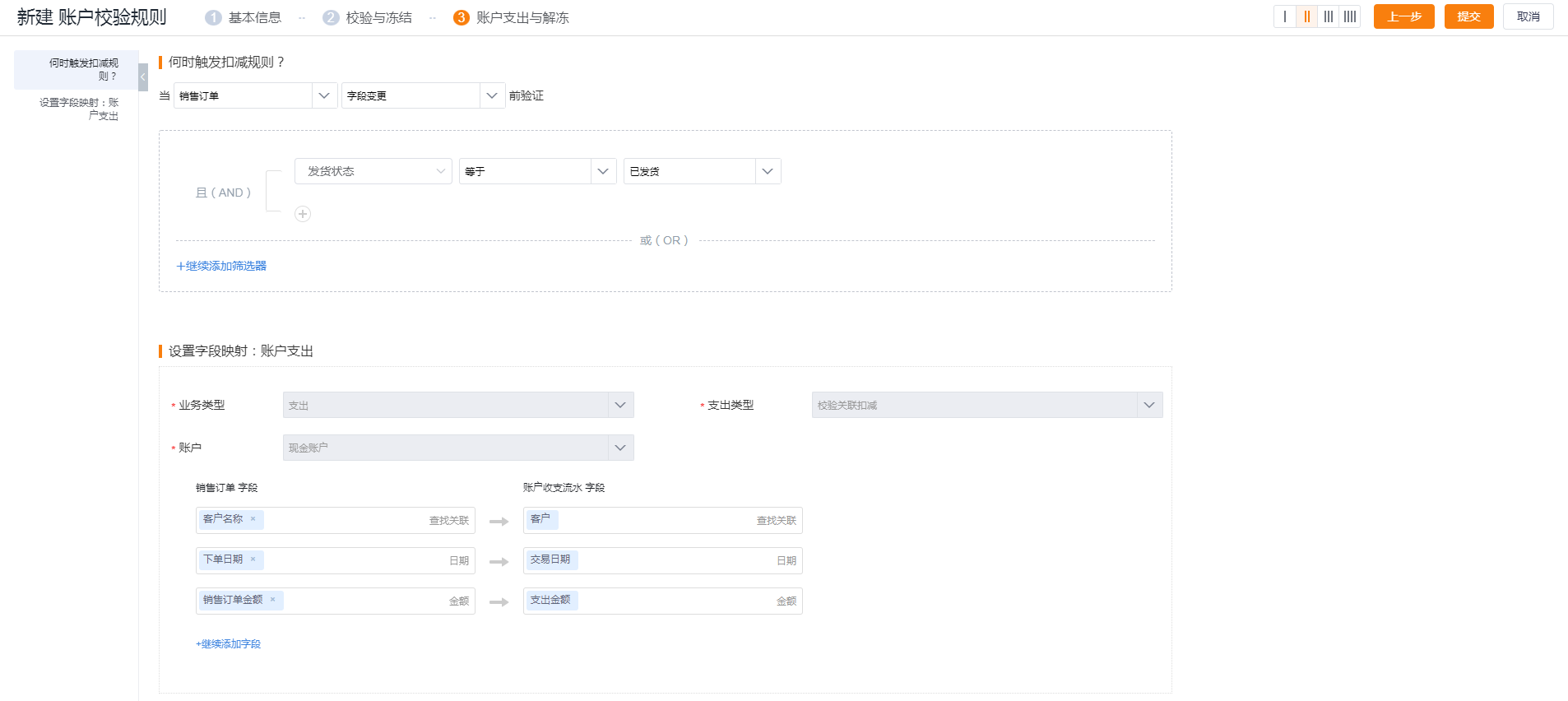Open the 等于 operator dropdown
1568x701 pixels.
537,171
